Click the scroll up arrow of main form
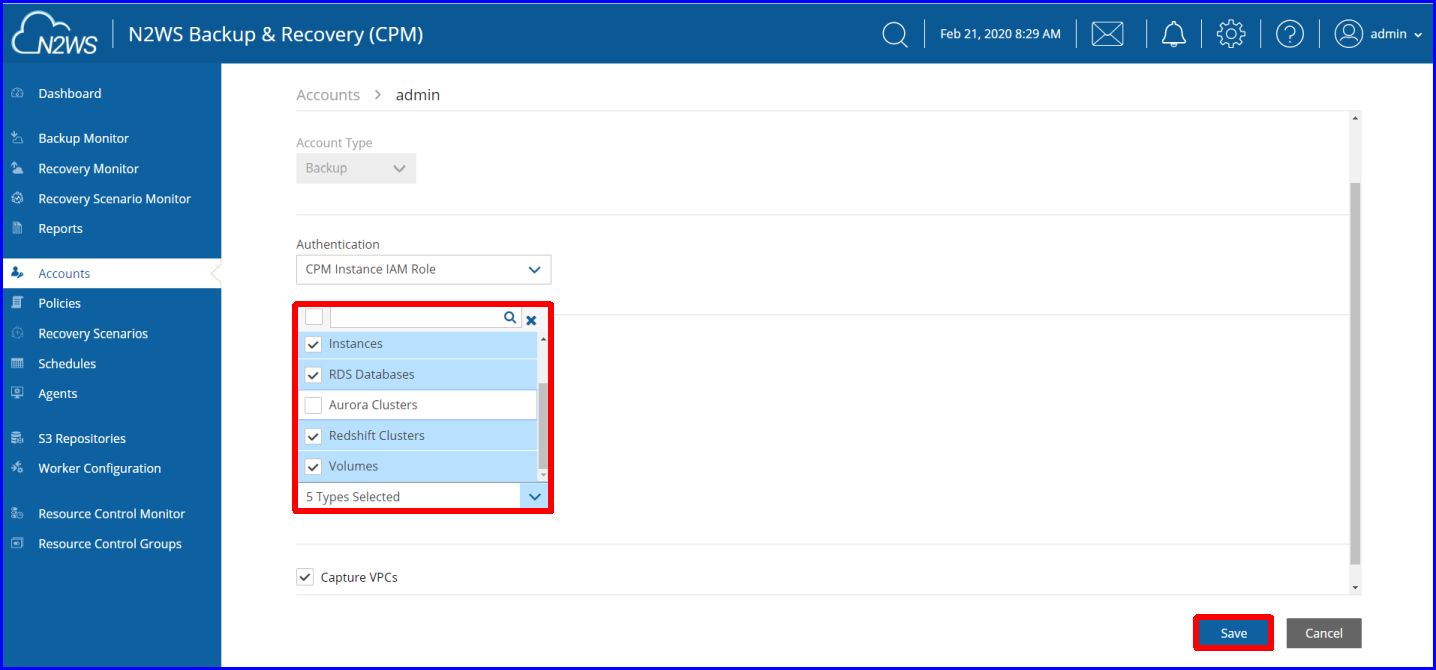Screen dimensions: 1436x670 click(x=1355, y=118)
